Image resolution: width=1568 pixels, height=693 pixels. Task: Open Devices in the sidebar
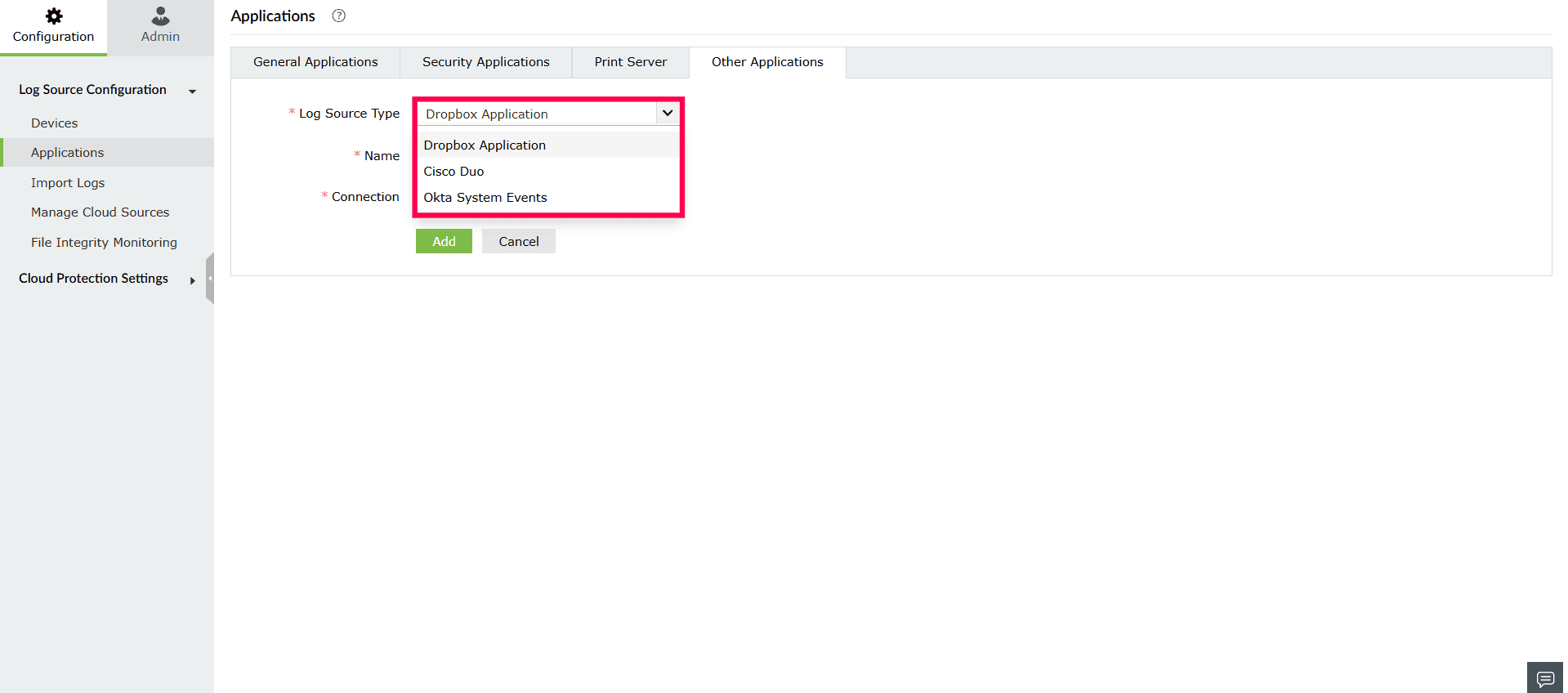coord(55,123)
